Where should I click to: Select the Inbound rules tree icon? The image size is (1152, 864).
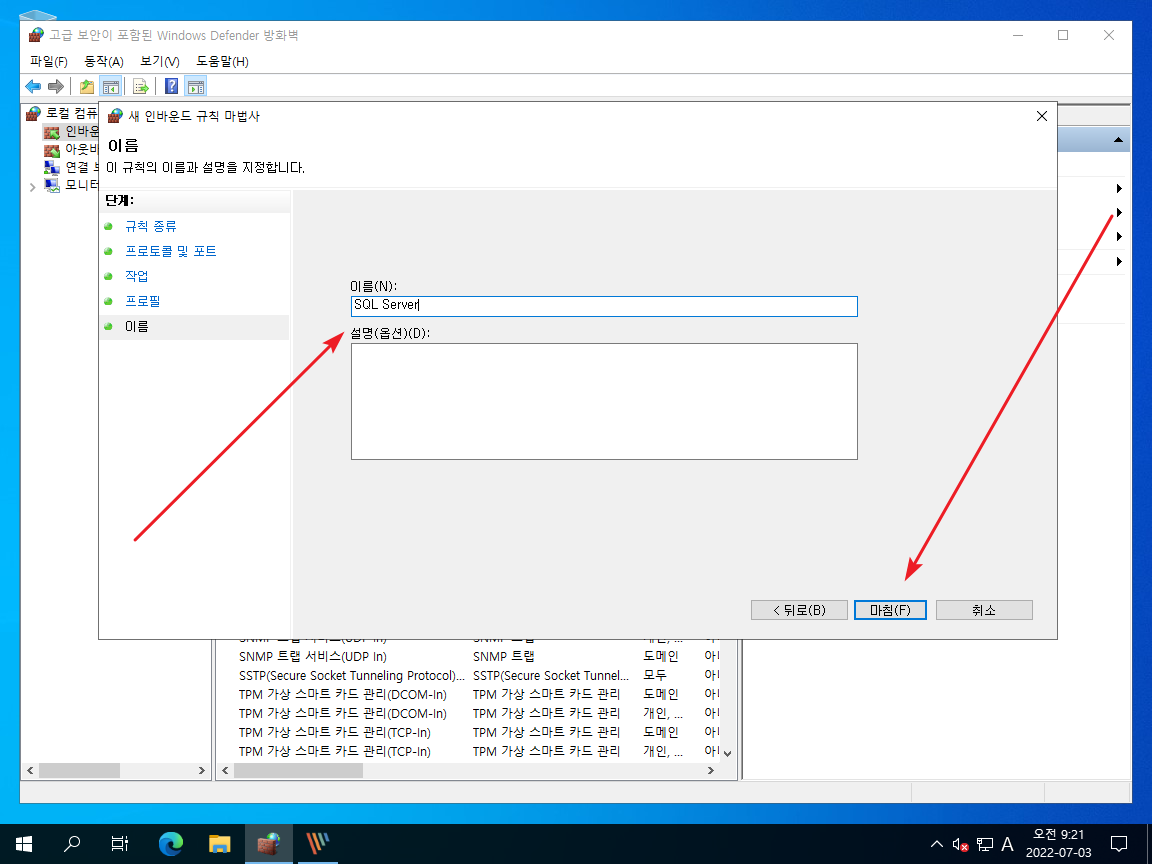pos(51,132)
